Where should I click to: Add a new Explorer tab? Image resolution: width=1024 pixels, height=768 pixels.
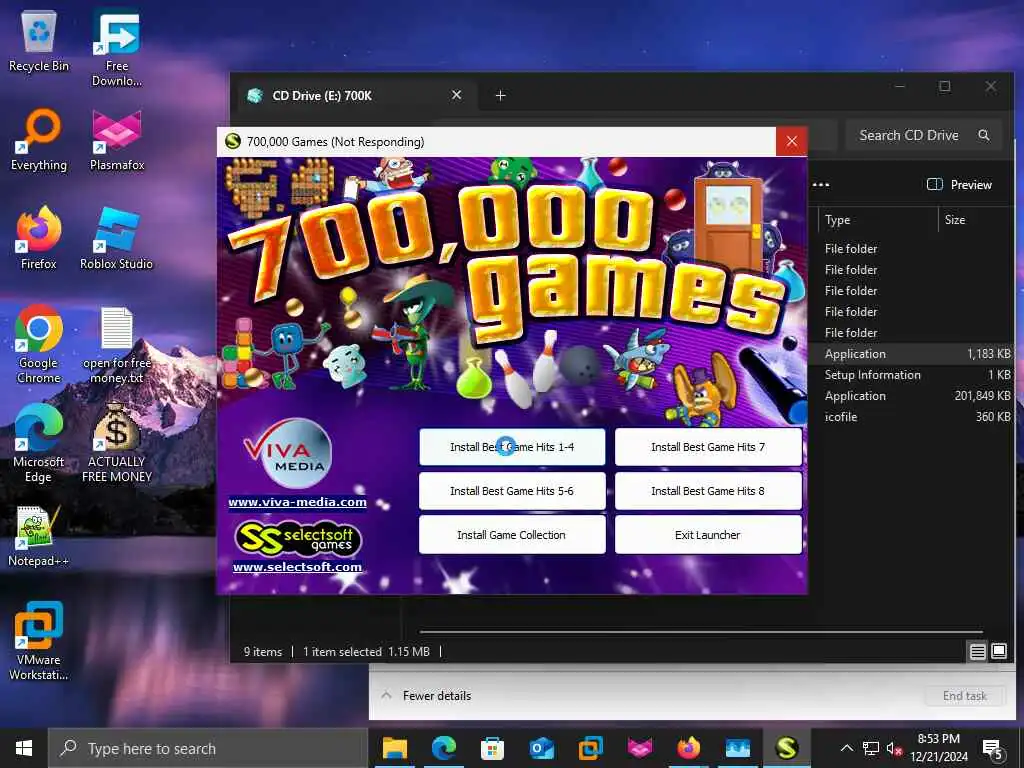(500, 95)
